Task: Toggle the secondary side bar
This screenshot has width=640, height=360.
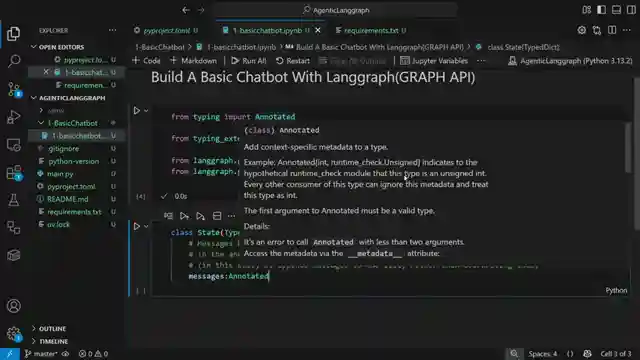Action: click(631, 10)
